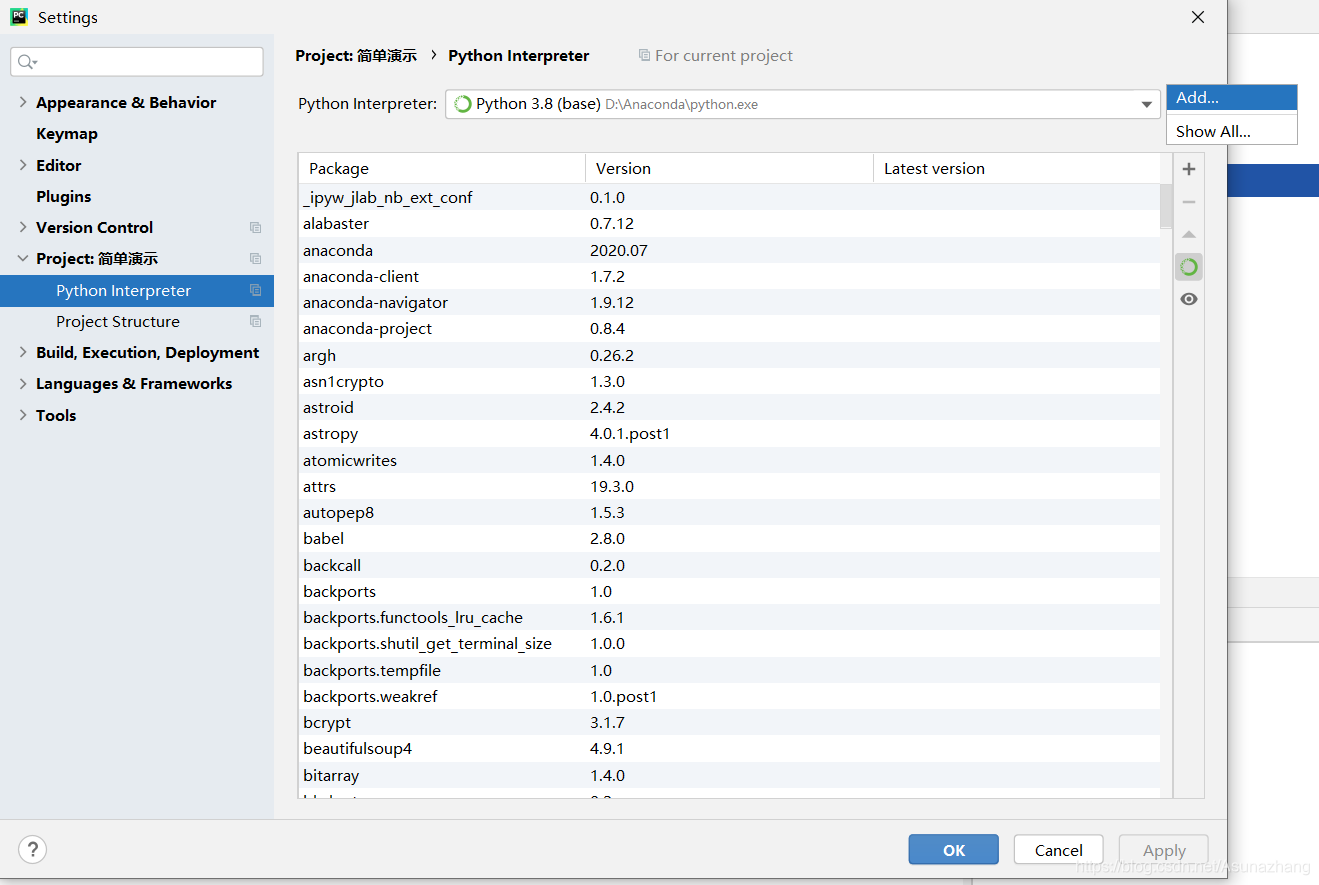Sort by the Package column header
The height and width of the screenshot is (885, 1319).
(442, 169)
